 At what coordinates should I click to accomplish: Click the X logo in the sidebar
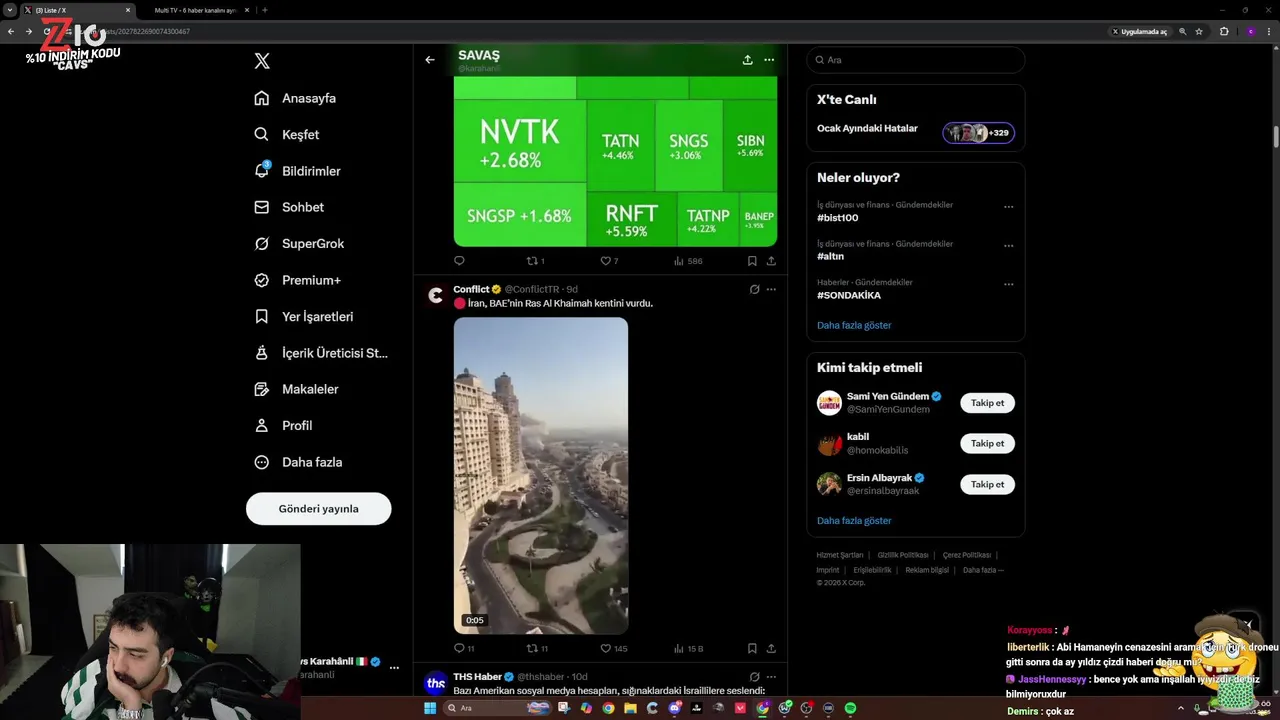262,61
